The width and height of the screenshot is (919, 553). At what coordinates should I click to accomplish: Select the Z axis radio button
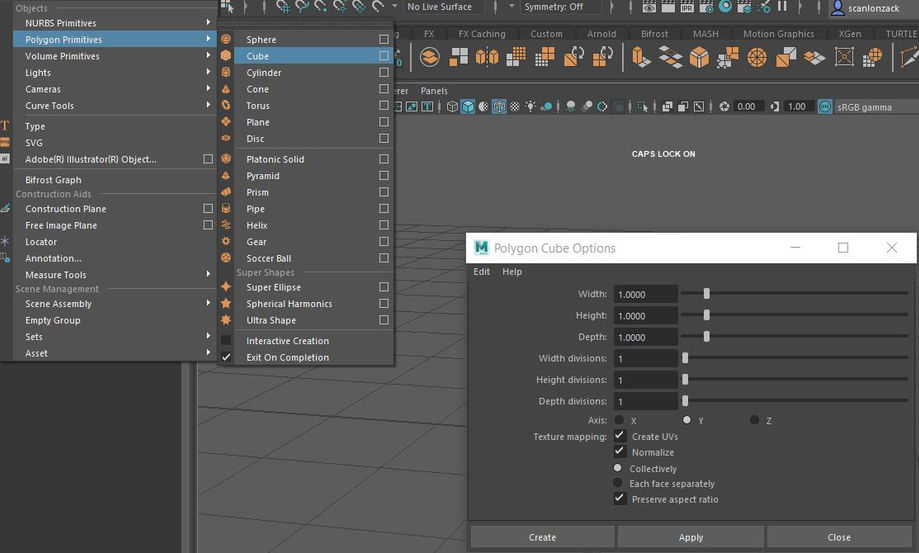[754, 420]
